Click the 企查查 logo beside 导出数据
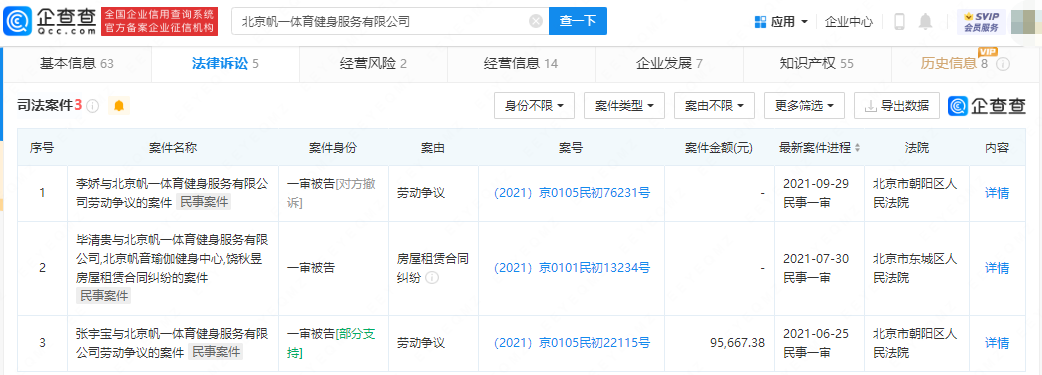This screenshot has width=1042, height=375. [987, 106]
